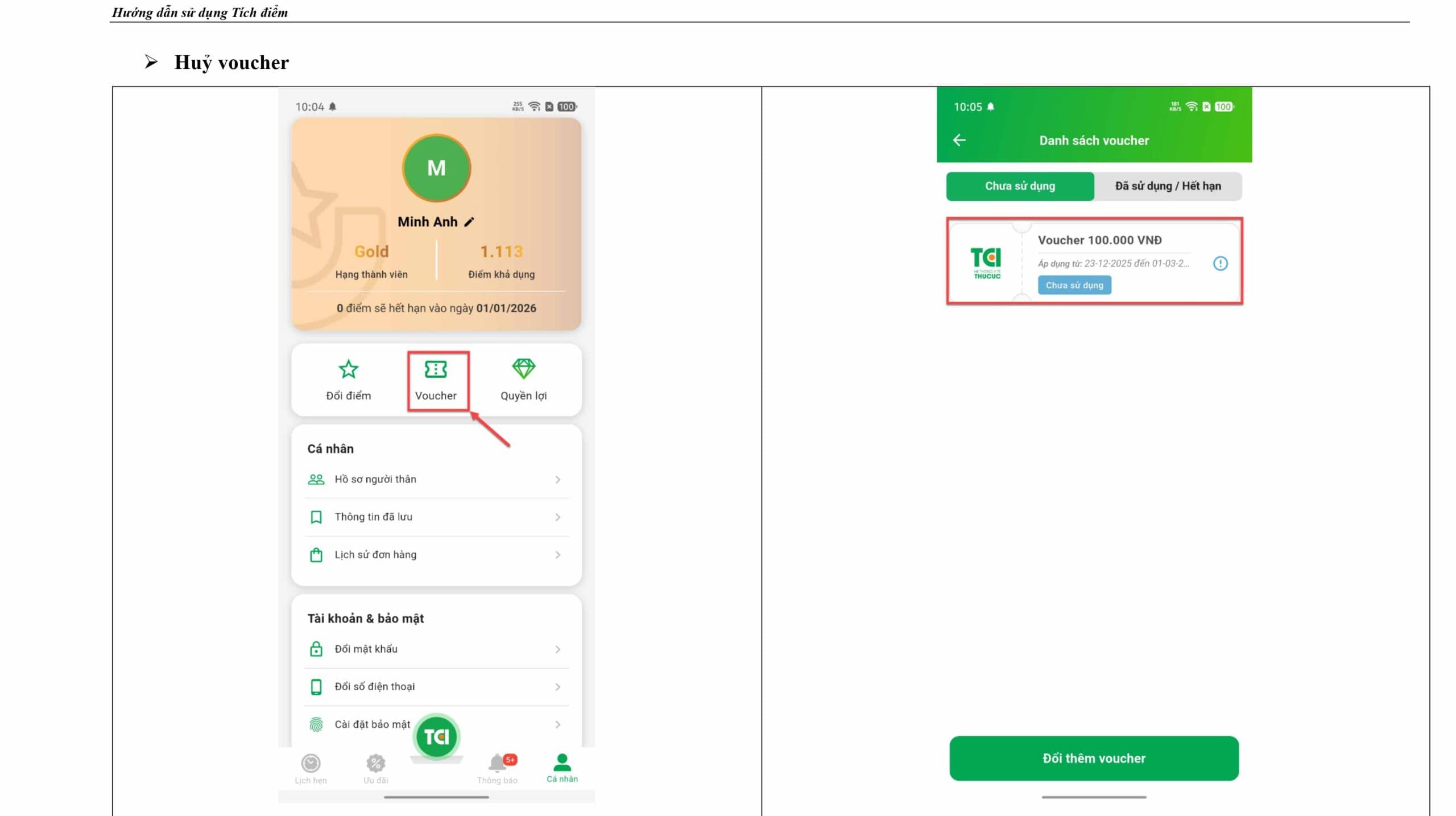Viewport: 1456px width, 816px height.
Task: Tap the voucher info exclamation icon
Action: [x=1221, y=263]
